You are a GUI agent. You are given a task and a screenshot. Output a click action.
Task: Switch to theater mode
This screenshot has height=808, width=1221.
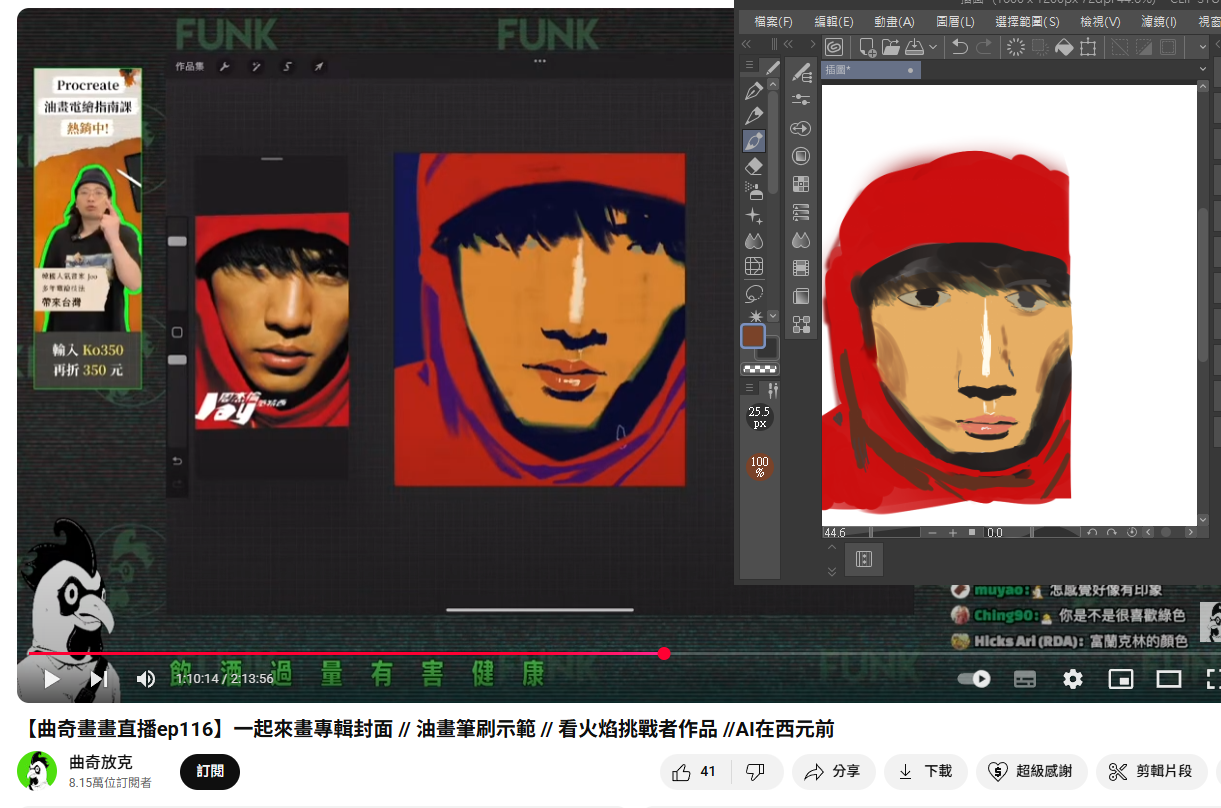[x=1169, y=679]
